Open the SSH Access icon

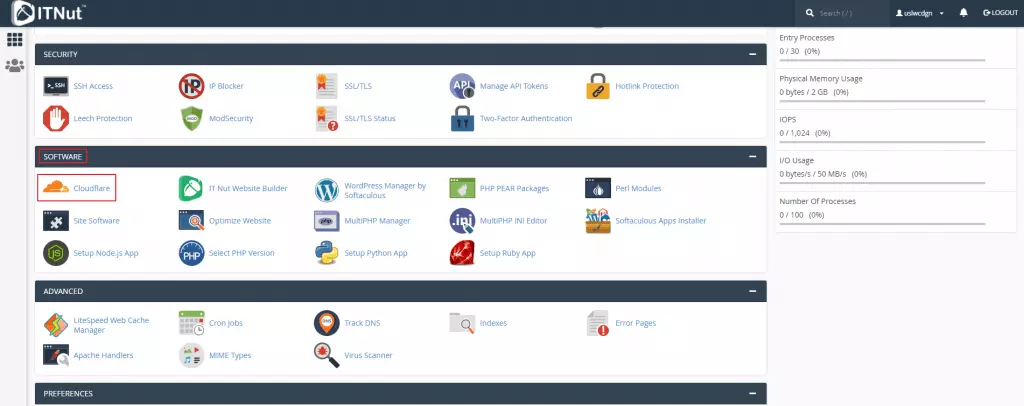[56, 86]
